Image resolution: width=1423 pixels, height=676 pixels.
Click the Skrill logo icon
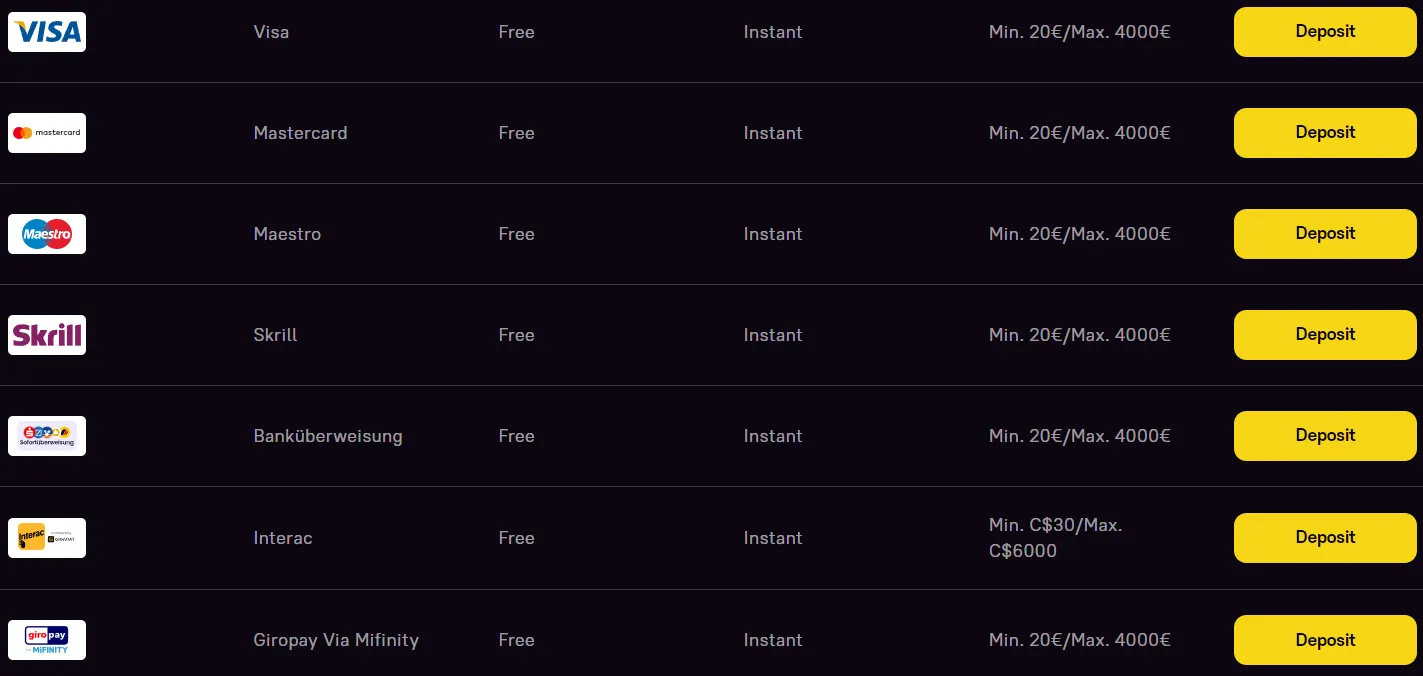[x=47, y=335]
